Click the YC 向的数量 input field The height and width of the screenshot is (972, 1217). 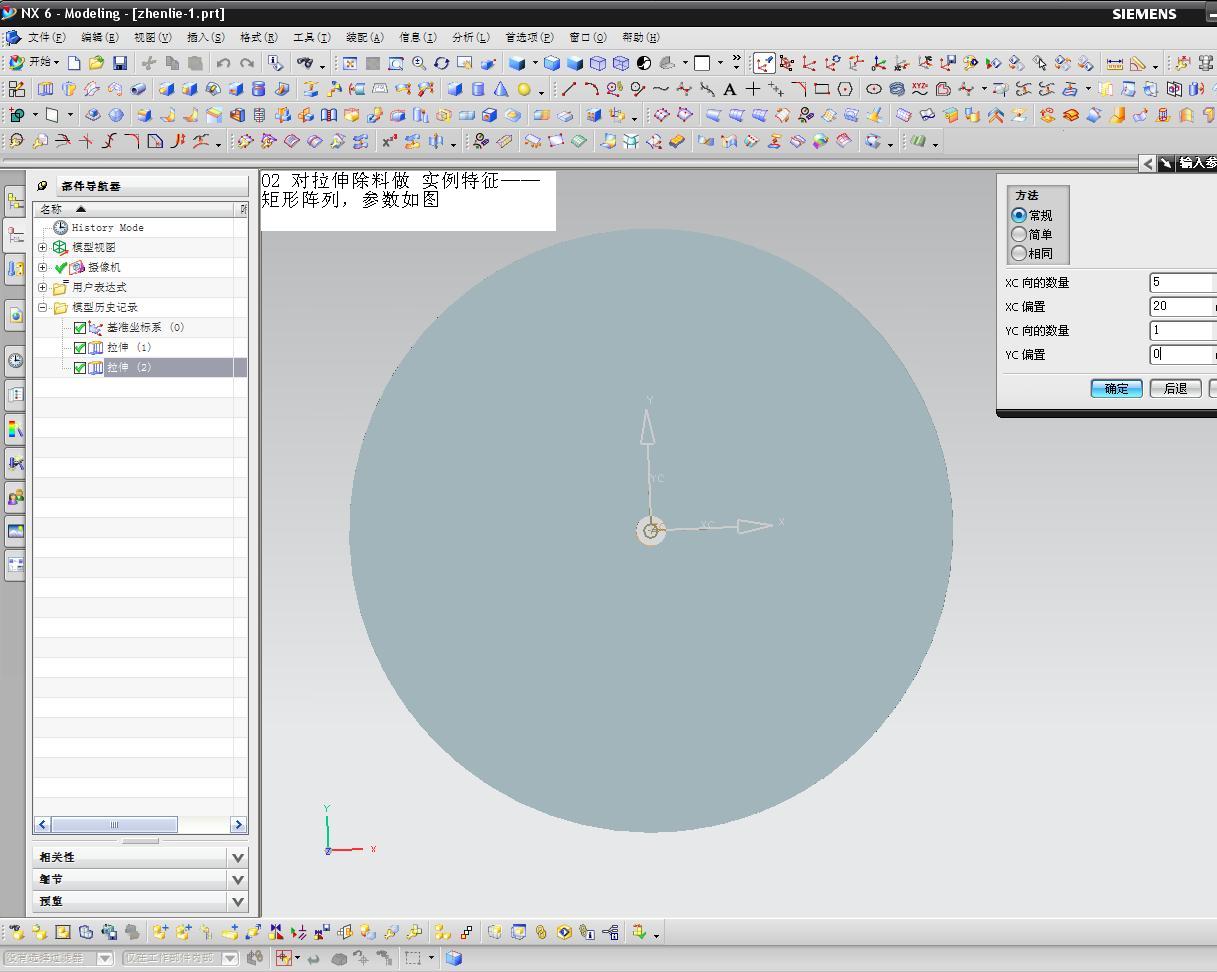[x=1182, y=330]
